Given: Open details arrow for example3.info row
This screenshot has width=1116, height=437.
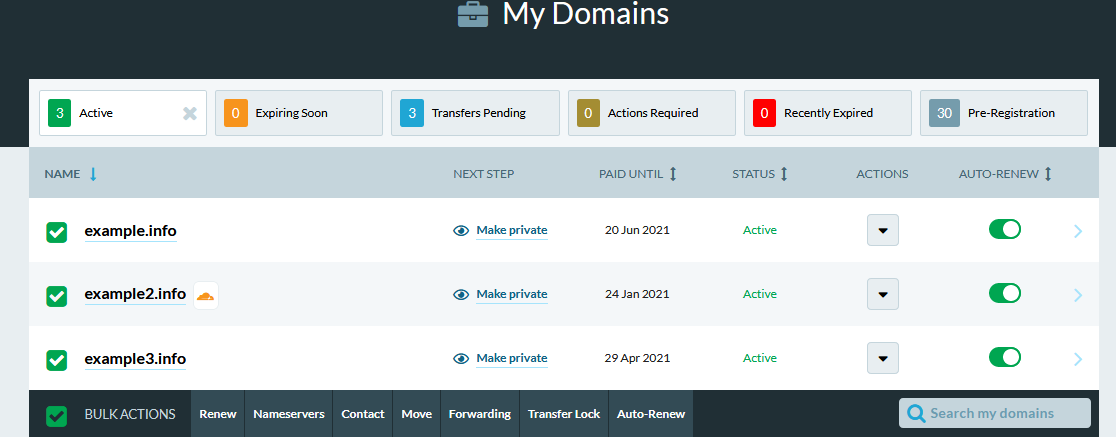Looking at the screenshot, I should coord(1078,359).
